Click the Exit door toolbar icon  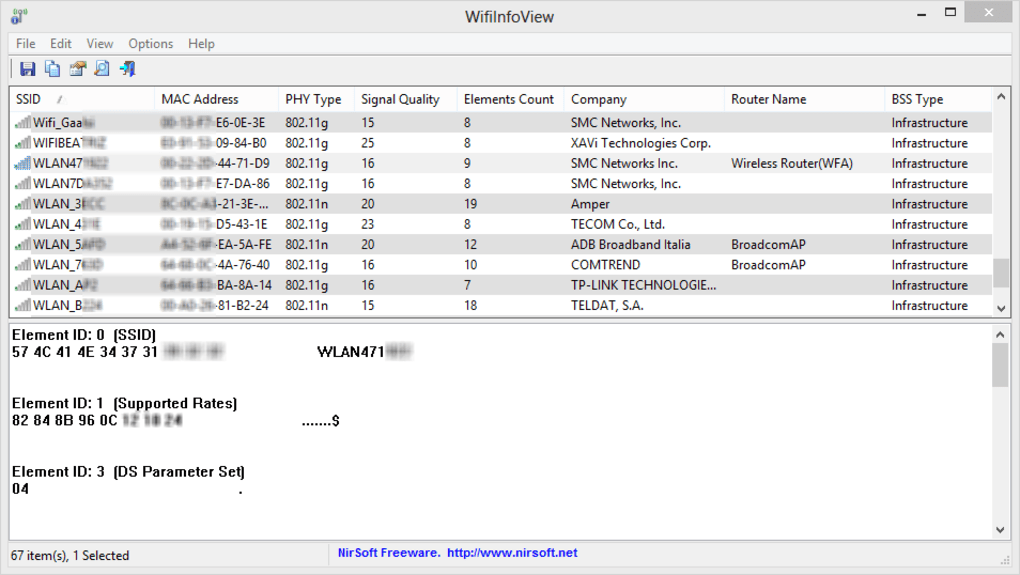[x=127, y=69]
